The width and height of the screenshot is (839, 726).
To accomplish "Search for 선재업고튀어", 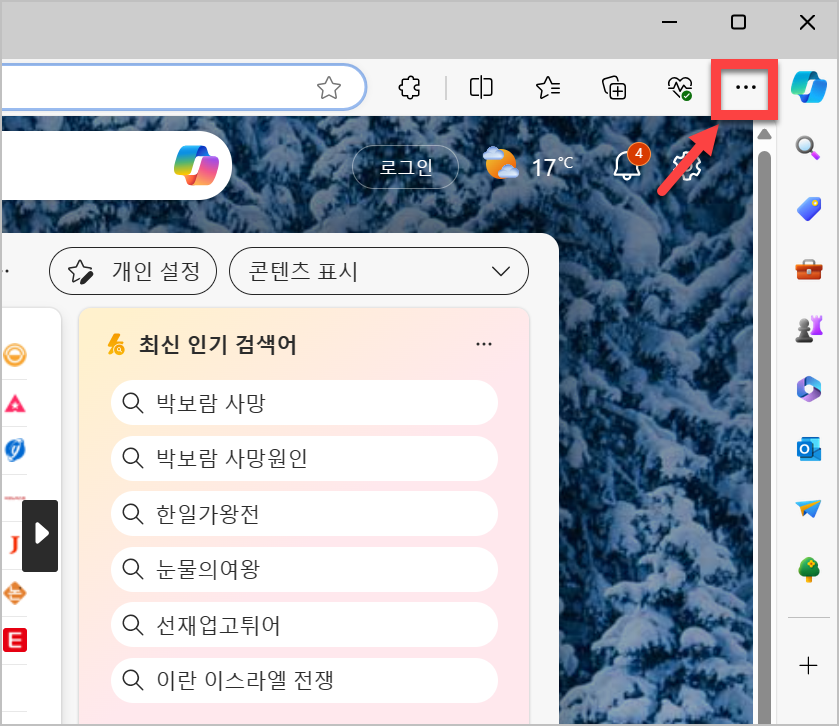I will (304, 624).
